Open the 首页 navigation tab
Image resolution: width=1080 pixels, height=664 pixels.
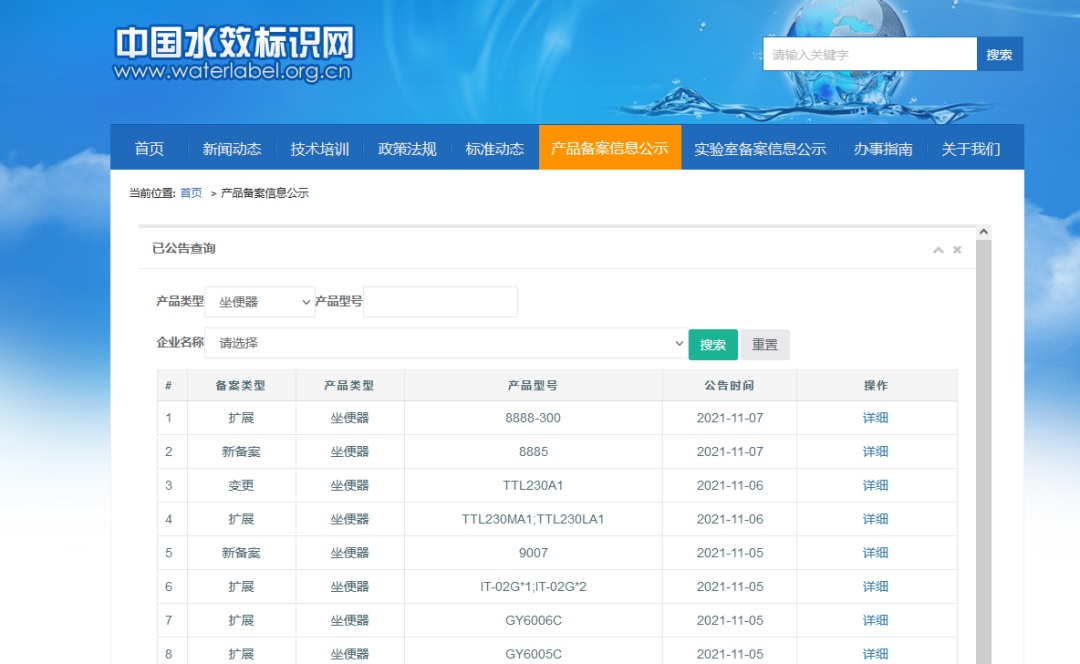click(149, 149)
